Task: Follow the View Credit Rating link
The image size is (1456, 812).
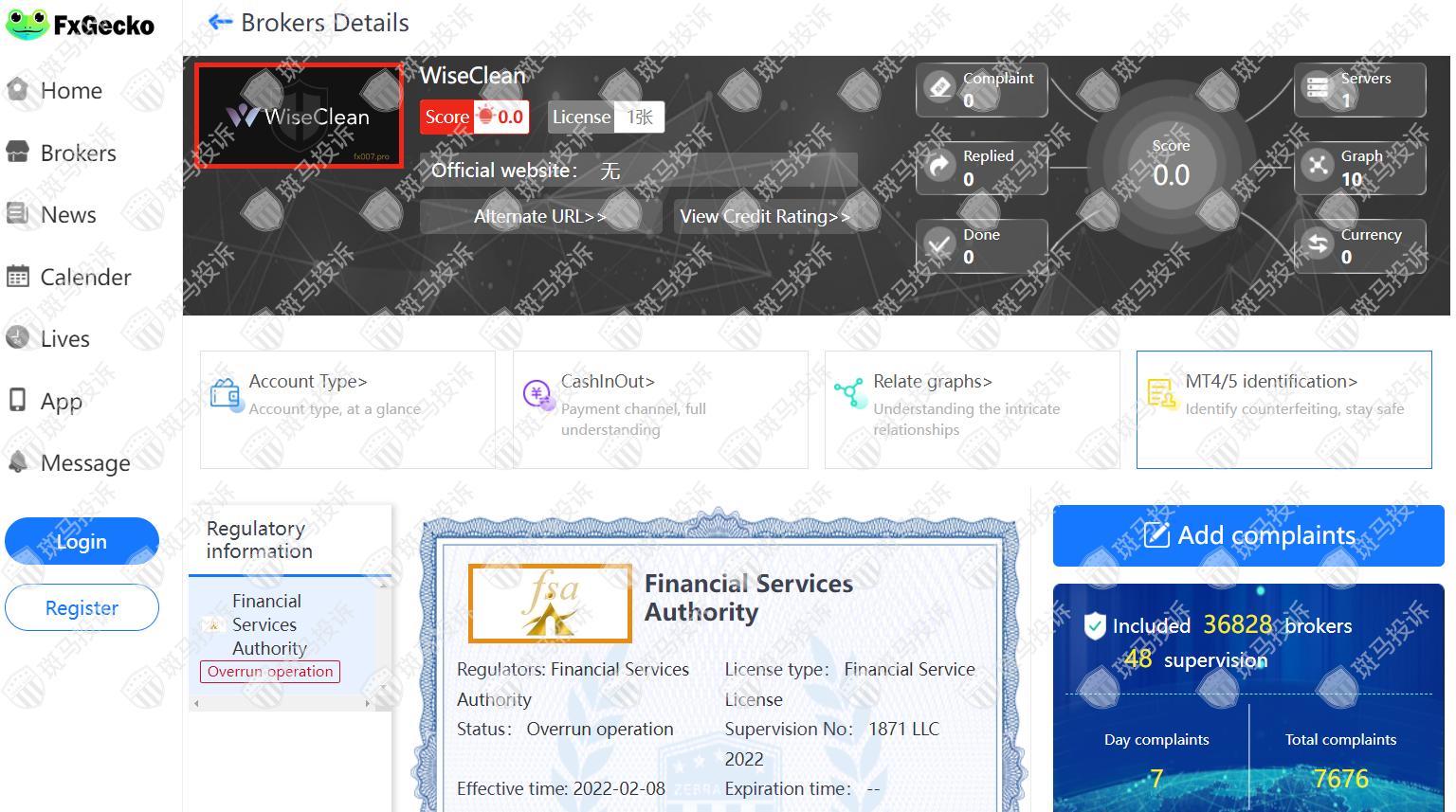Action: click(764, 217)
